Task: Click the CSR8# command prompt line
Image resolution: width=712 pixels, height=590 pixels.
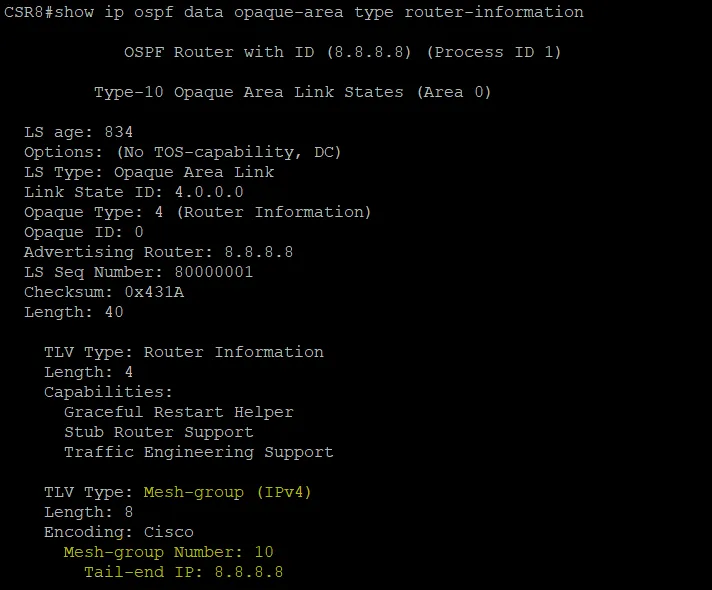Action: (294, 12)
